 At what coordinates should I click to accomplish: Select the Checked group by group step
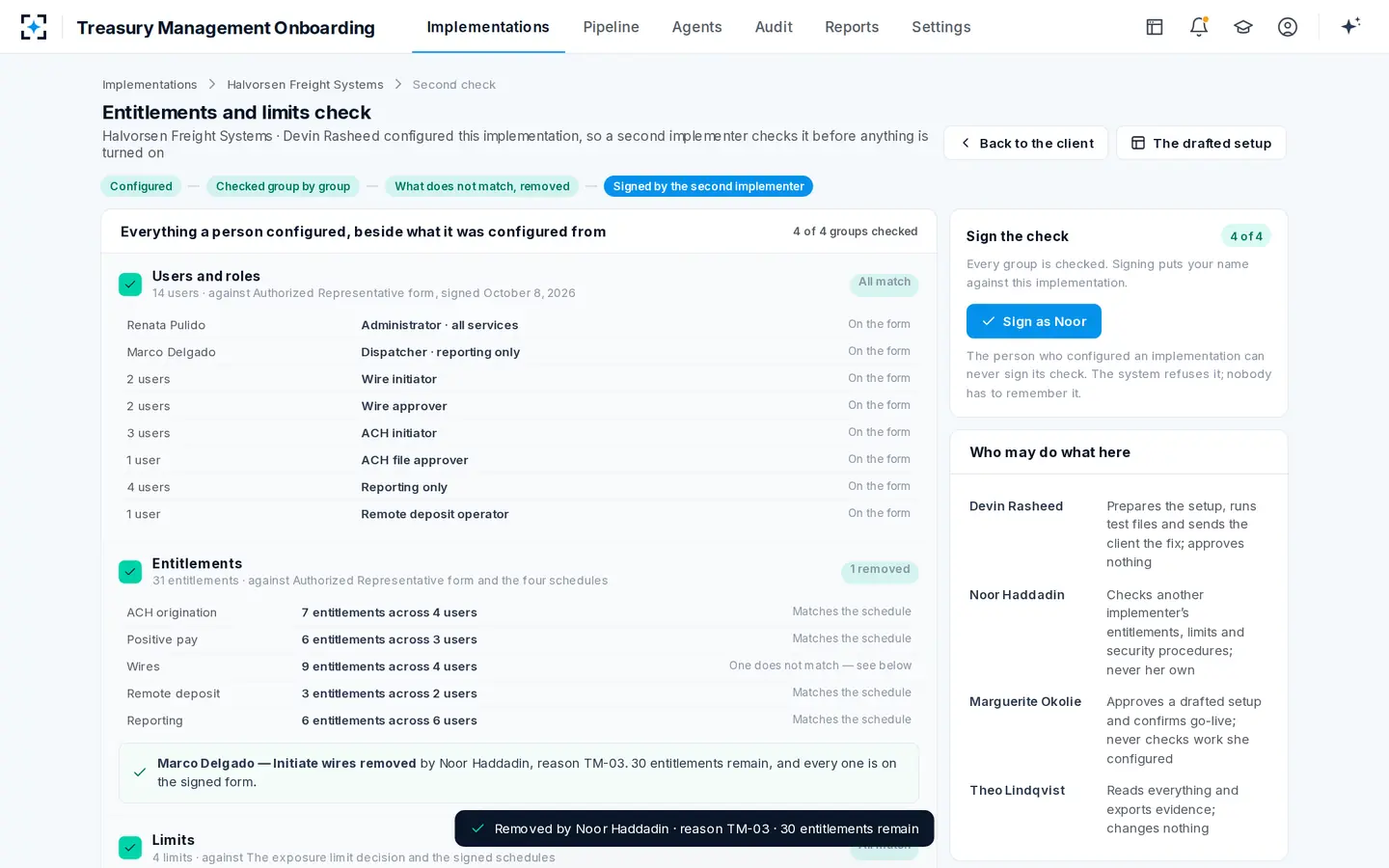[x=283, y=186]
